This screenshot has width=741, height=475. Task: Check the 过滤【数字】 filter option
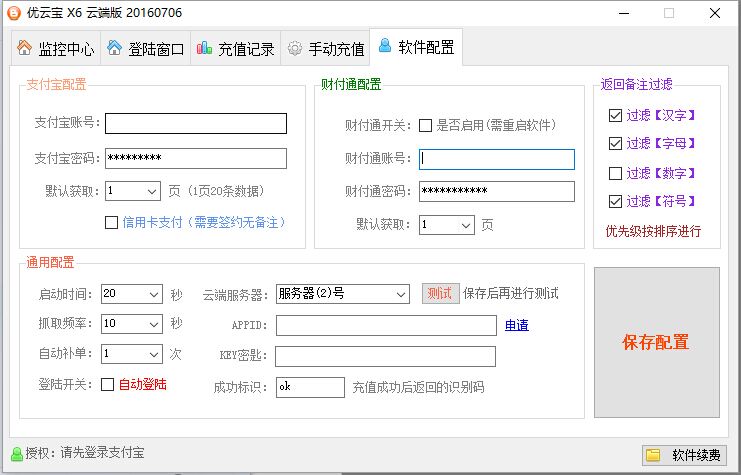pos(615,173)
